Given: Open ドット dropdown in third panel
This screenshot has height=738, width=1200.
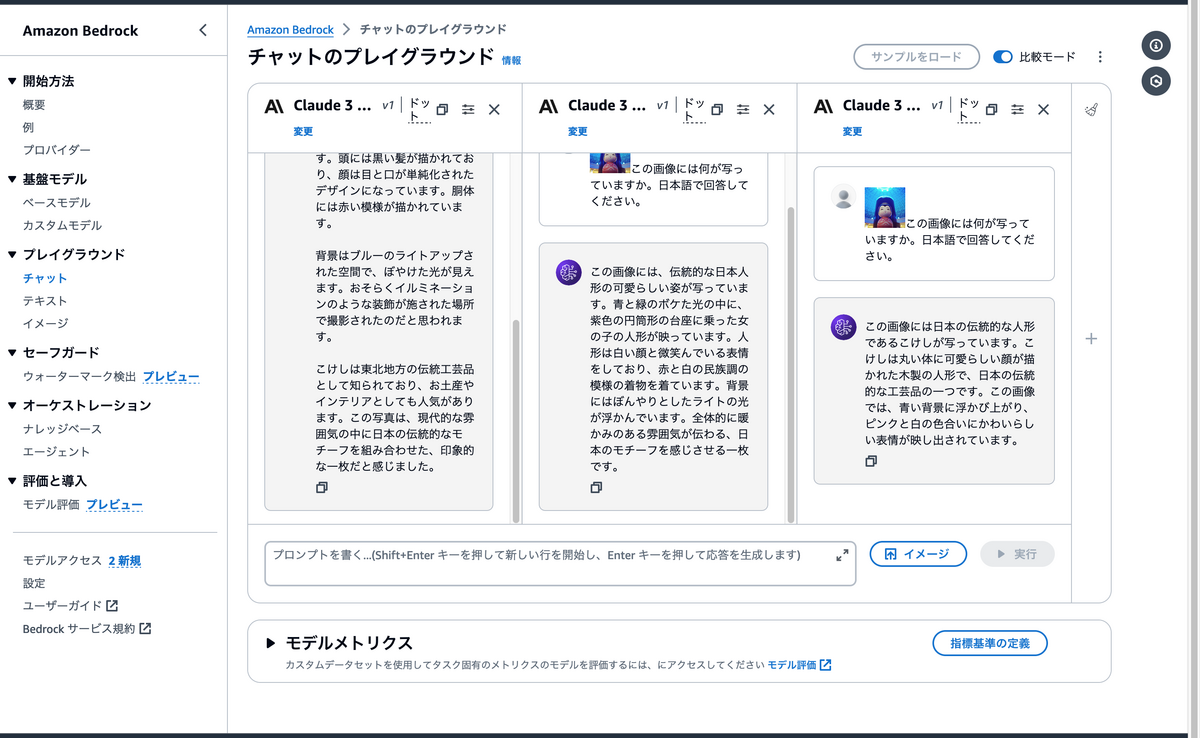Looking at the screenshot, I should [x=969, y=109].
